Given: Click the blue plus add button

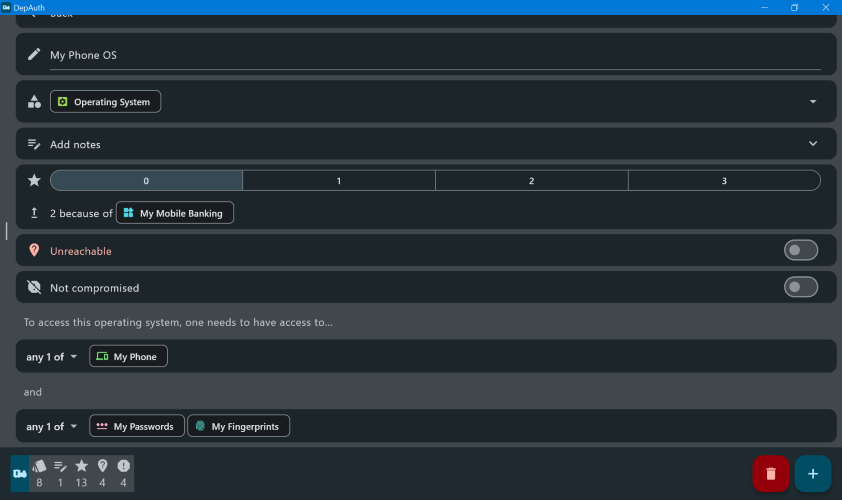Looking at the screenshot, I should point(813,474).
